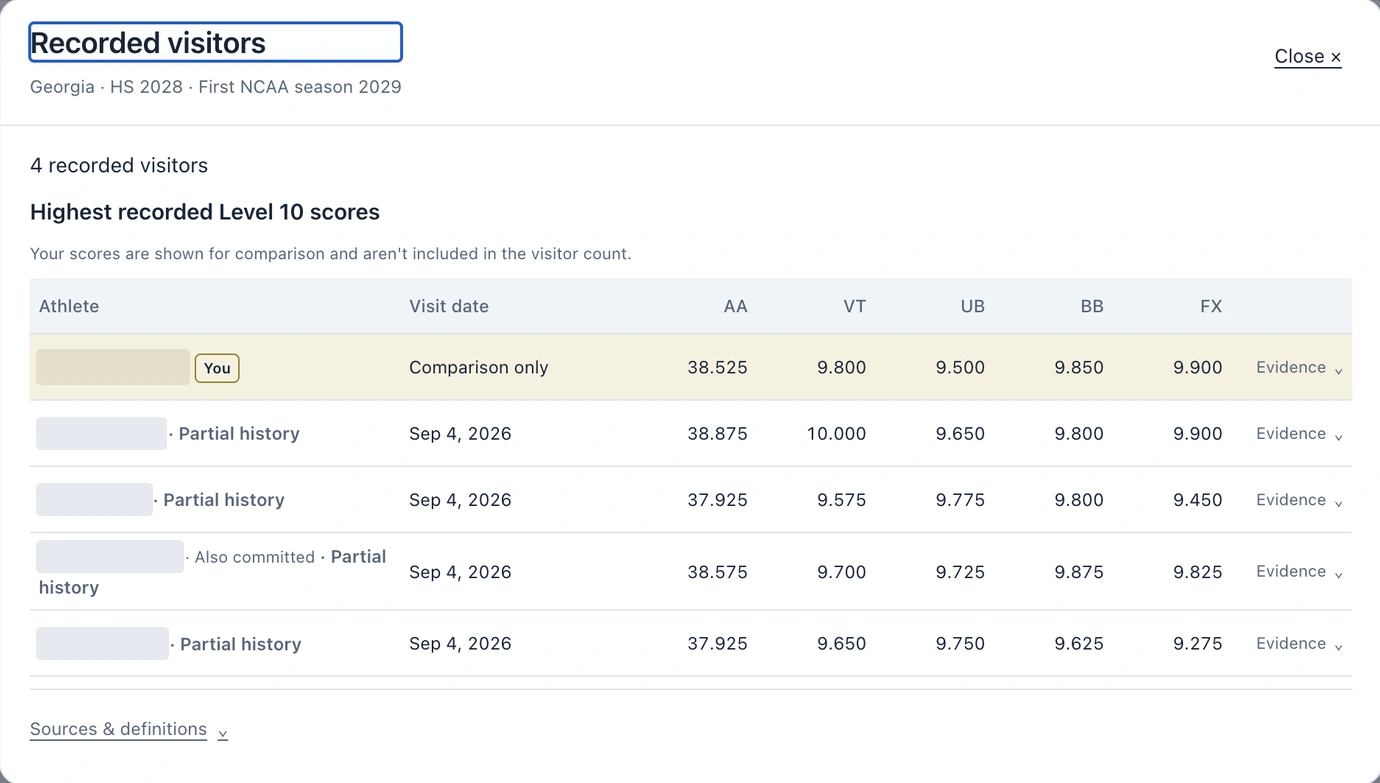The height and width of the screenshot is (783, 1380).
Task: Open Evidence for the row with FX 9.450
Action: click(x=1299, y=500)
